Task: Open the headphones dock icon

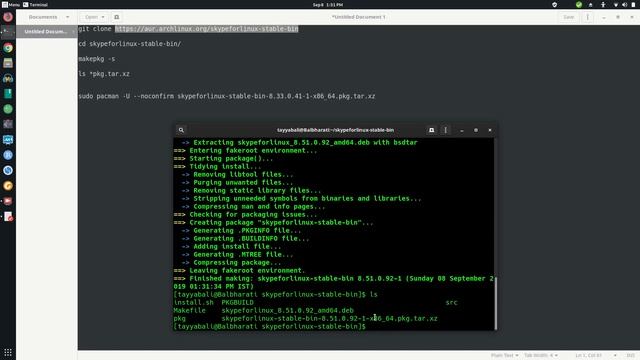Action: pyautogui.click(x=8, y=78)
